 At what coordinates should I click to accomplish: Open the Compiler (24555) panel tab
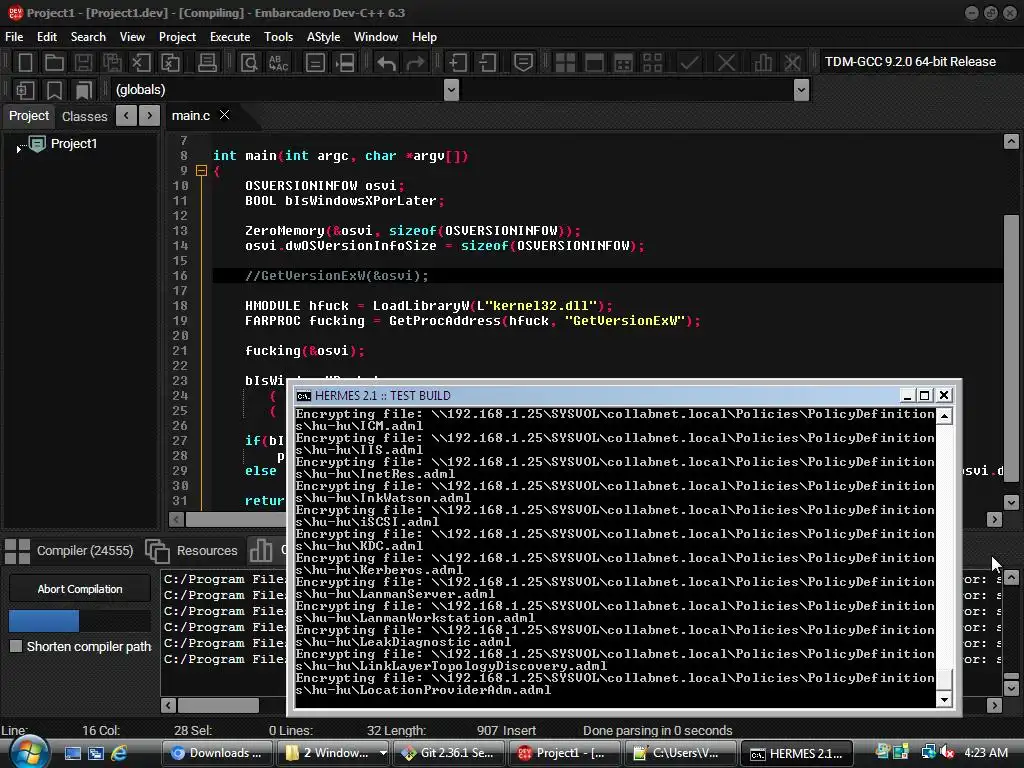[69, 551]
